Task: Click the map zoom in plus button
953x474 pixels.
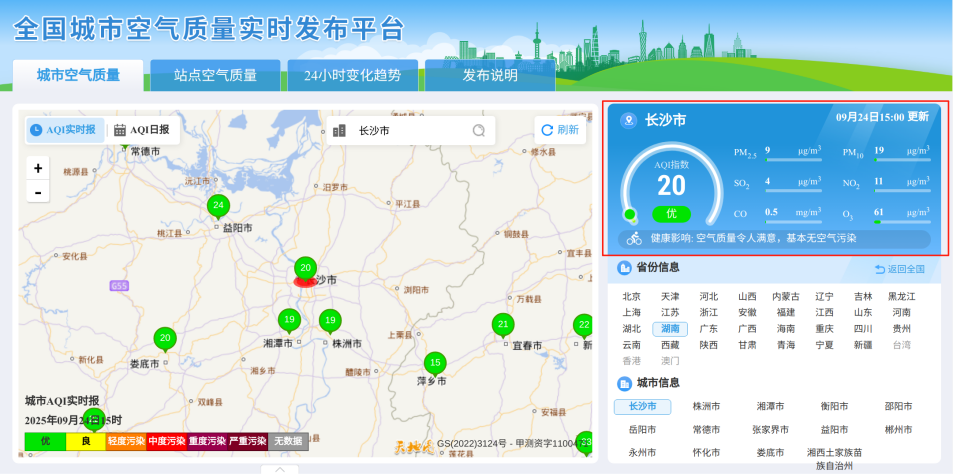Action: pyautogui.click(x=38, y=168)
